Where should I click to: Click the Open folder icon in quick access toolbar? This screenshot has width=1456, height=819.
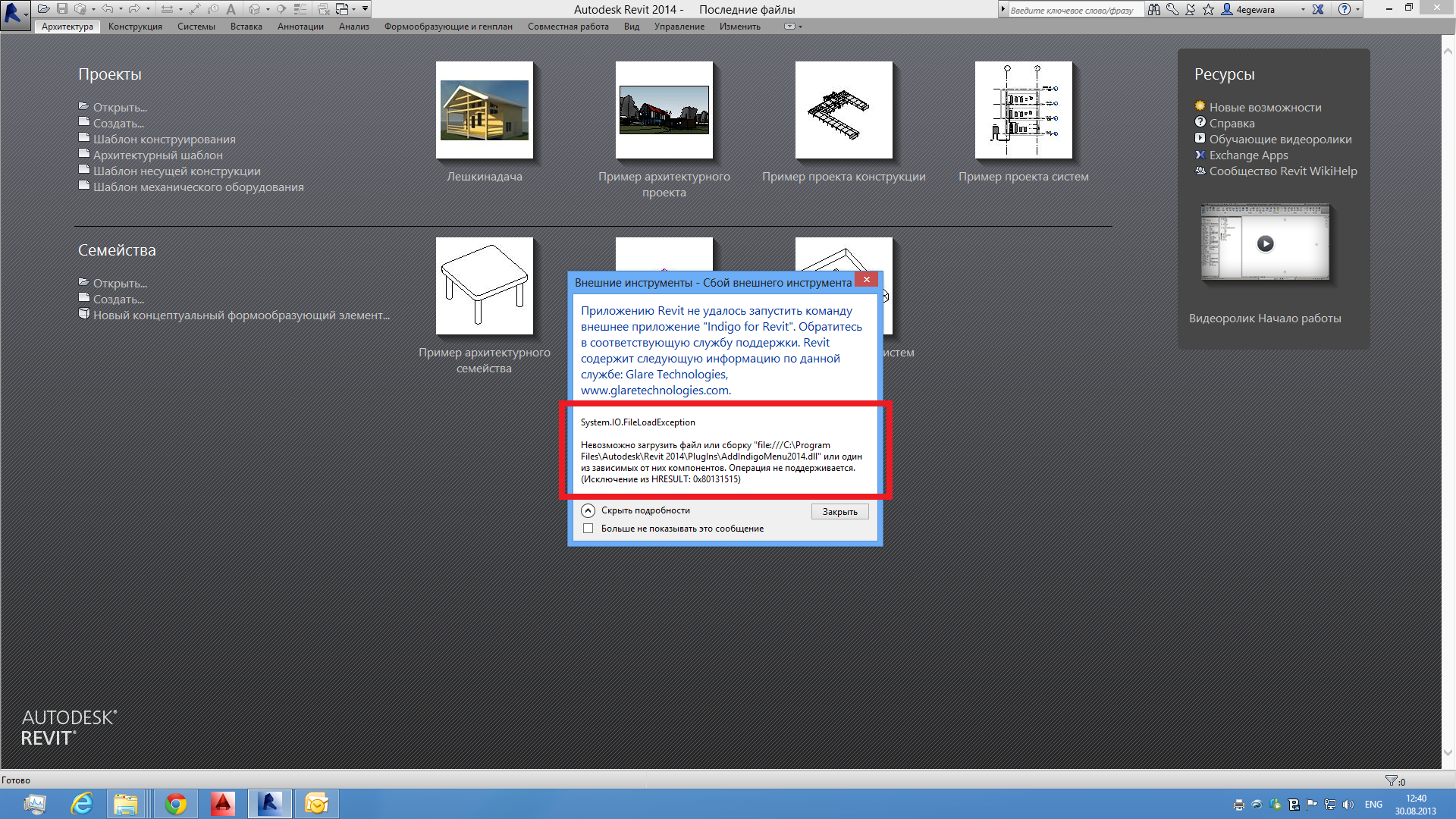click(44, 9)
